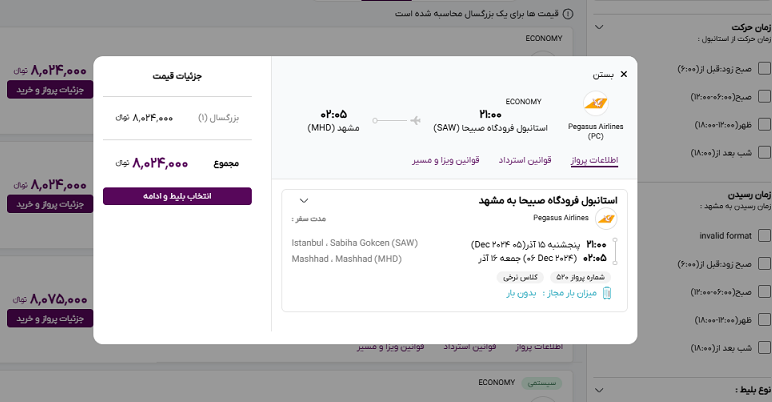Check departure صبح زود قبل از ۶:۰۰
The height and width of the screenshot is (402, 772).
click(764, 68)
